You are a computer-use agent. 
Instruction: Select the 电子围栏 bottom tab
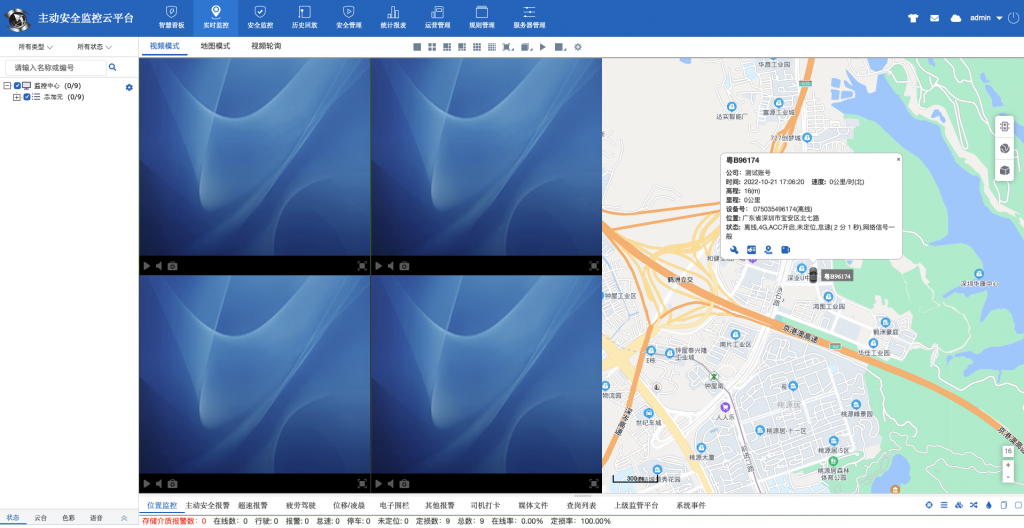coord(394,505)
